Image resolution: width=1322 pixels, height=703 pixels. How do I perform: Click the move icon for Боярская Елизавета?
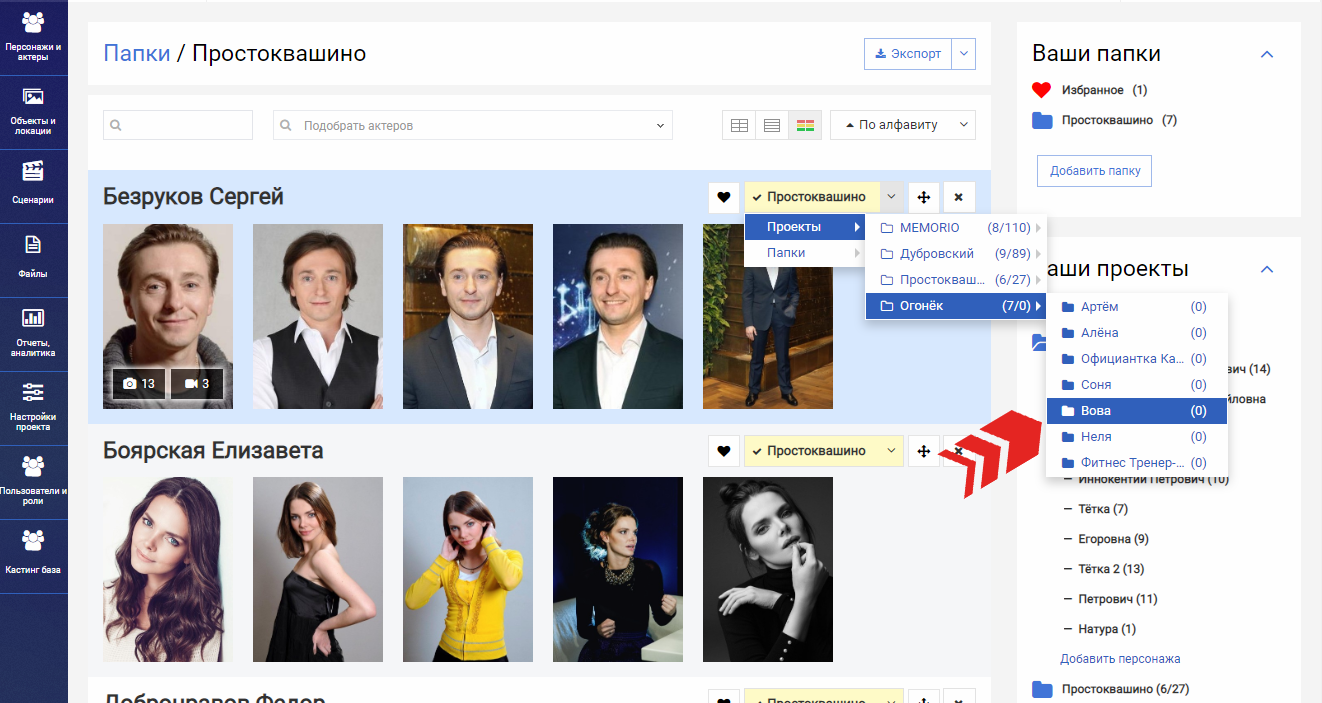coord(923,451)
